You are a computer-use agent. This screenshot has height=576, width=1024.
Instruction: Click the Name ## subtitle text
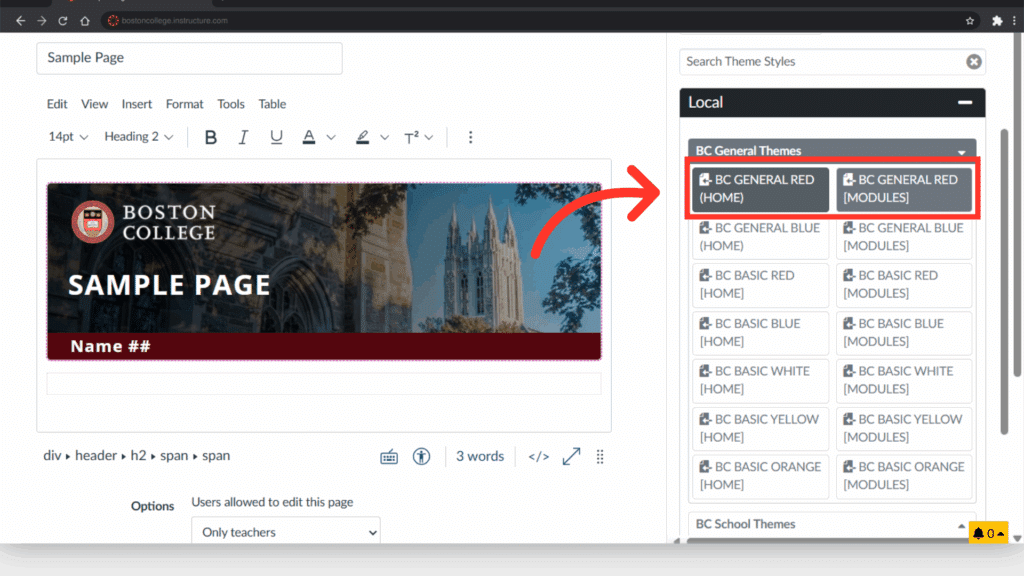[x=110, y=346]
